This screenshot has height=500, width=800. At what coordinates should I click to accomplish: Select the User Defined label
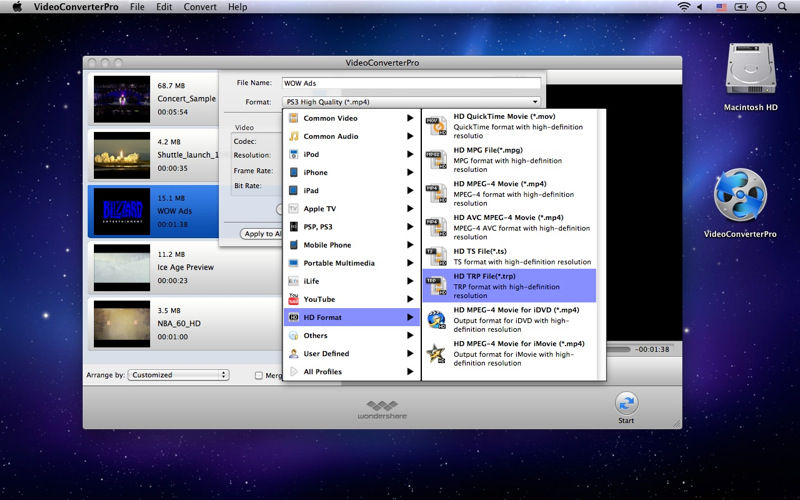[x=326, y=354]
